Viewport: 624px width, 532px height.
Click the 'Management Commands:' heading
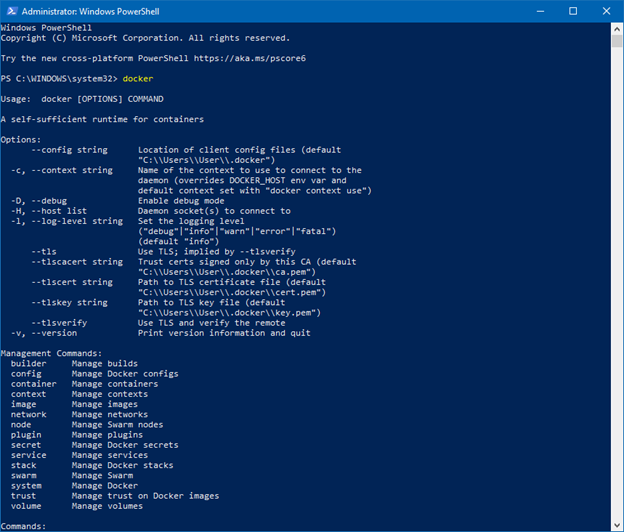(51, 353)
